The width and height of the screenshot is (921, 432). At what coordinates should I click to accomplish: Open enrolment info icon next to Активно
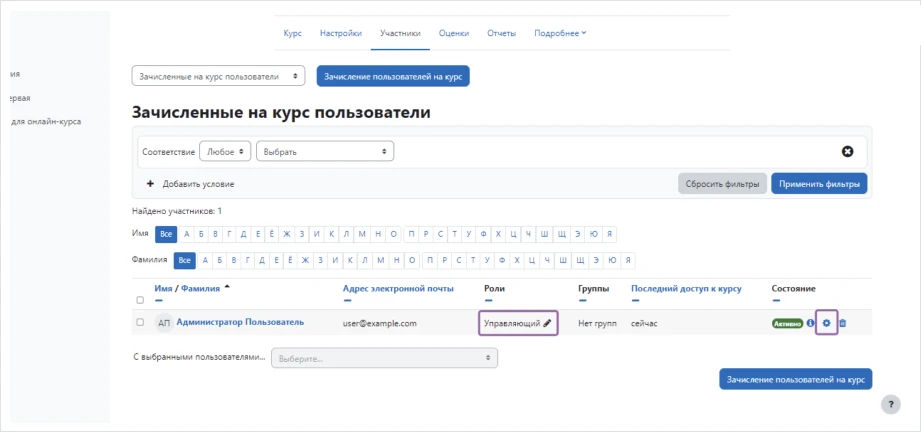pyautogui.click(x=811, y=323)
